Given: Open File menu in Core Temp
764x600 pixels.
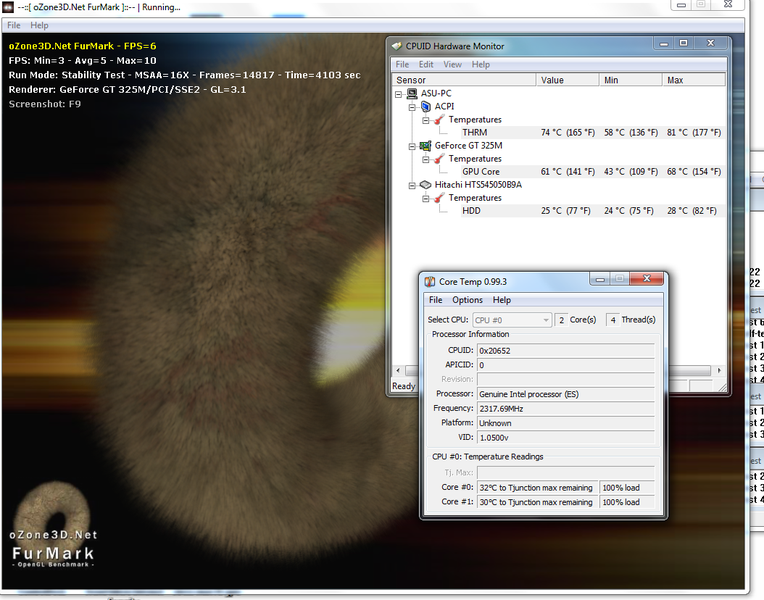Looking at the screenshot, I should [436, 300].
